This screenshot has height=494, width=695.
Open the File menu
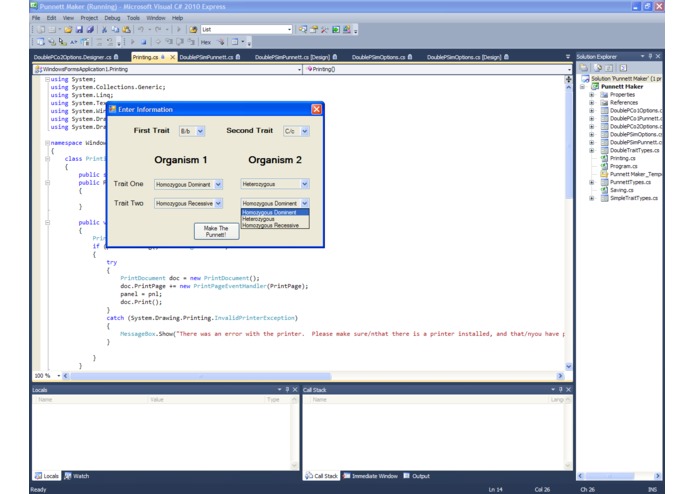click(x=36, y=18)
